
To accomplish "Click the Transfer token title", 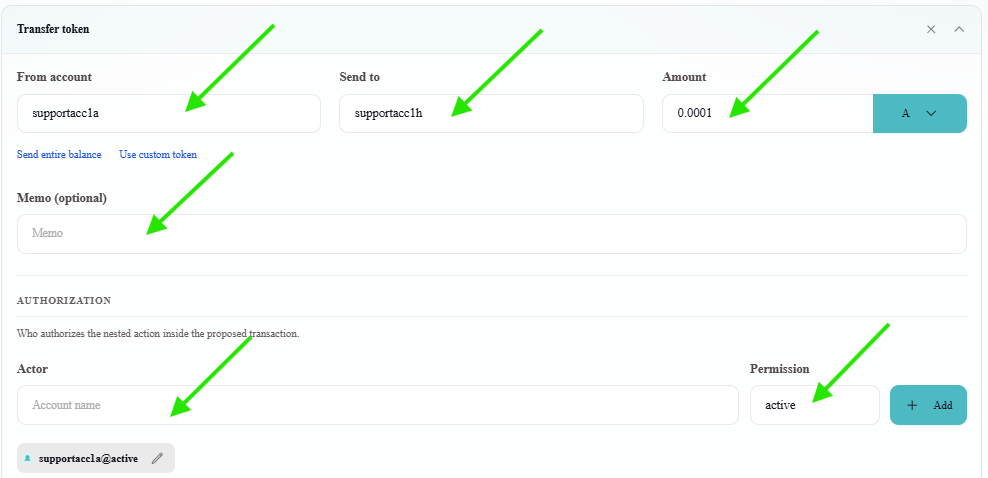I will point(53,30).
